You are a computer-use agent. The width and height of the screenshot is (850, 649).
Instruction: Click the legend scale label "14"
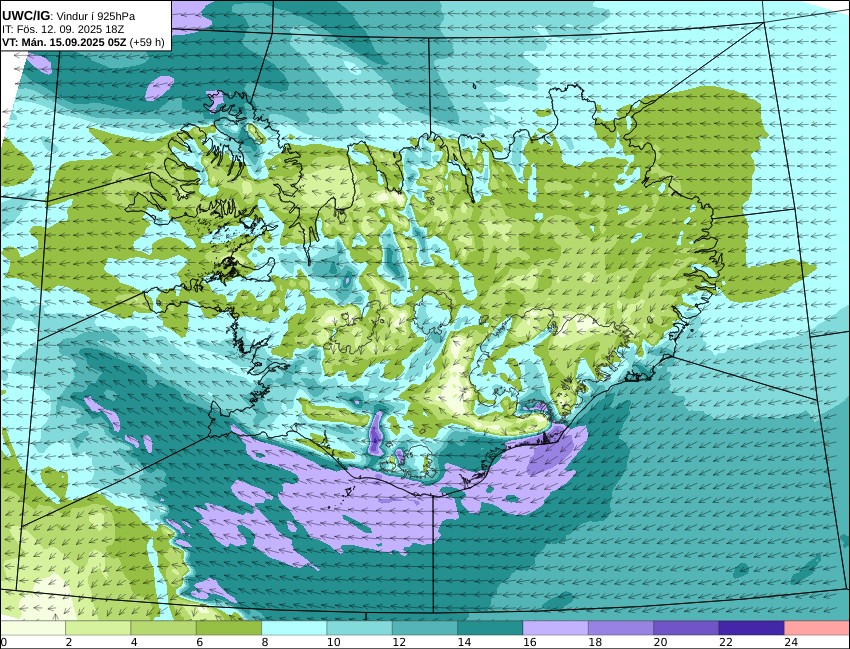tap(464, 642)
